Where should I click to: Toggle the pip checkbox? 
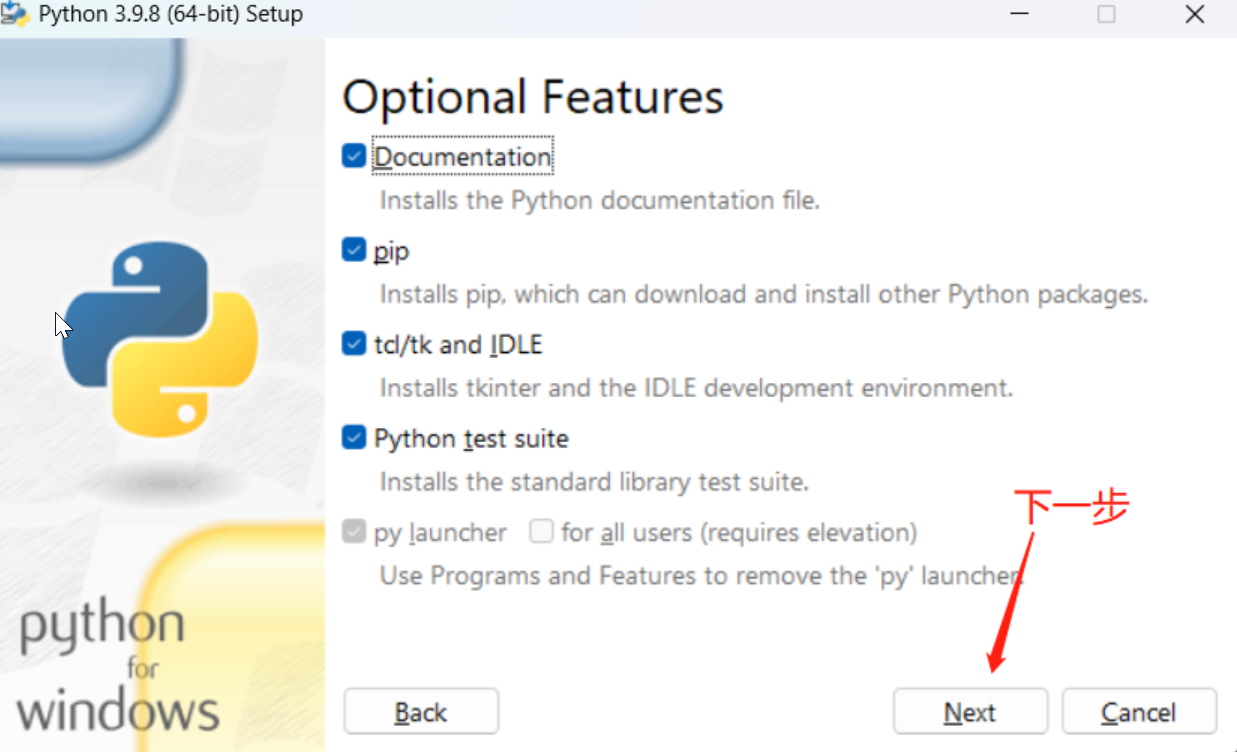coord(354,250)
